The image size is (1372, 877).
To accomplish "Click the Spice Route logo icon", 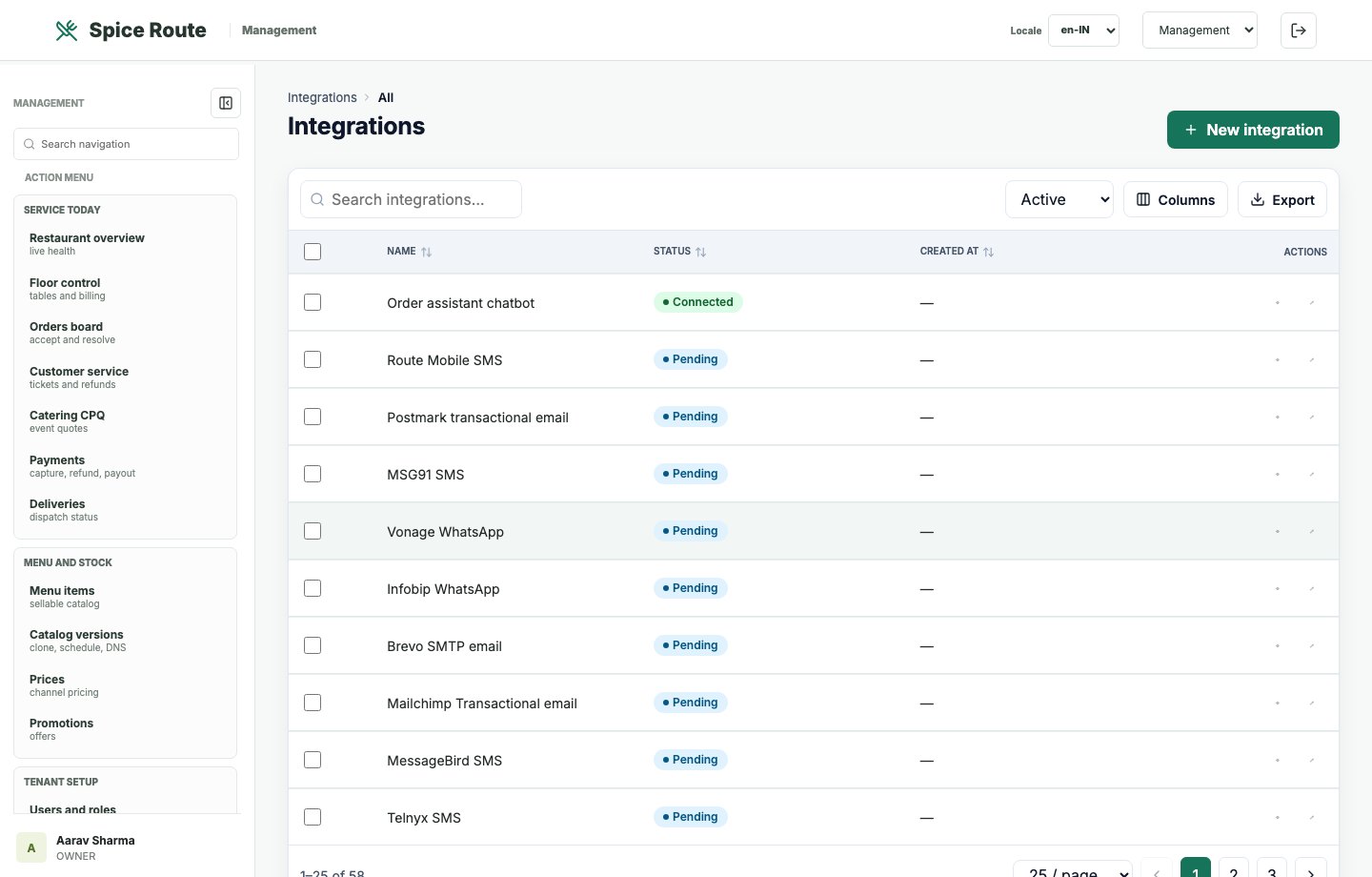I will (x=67, y=31).
